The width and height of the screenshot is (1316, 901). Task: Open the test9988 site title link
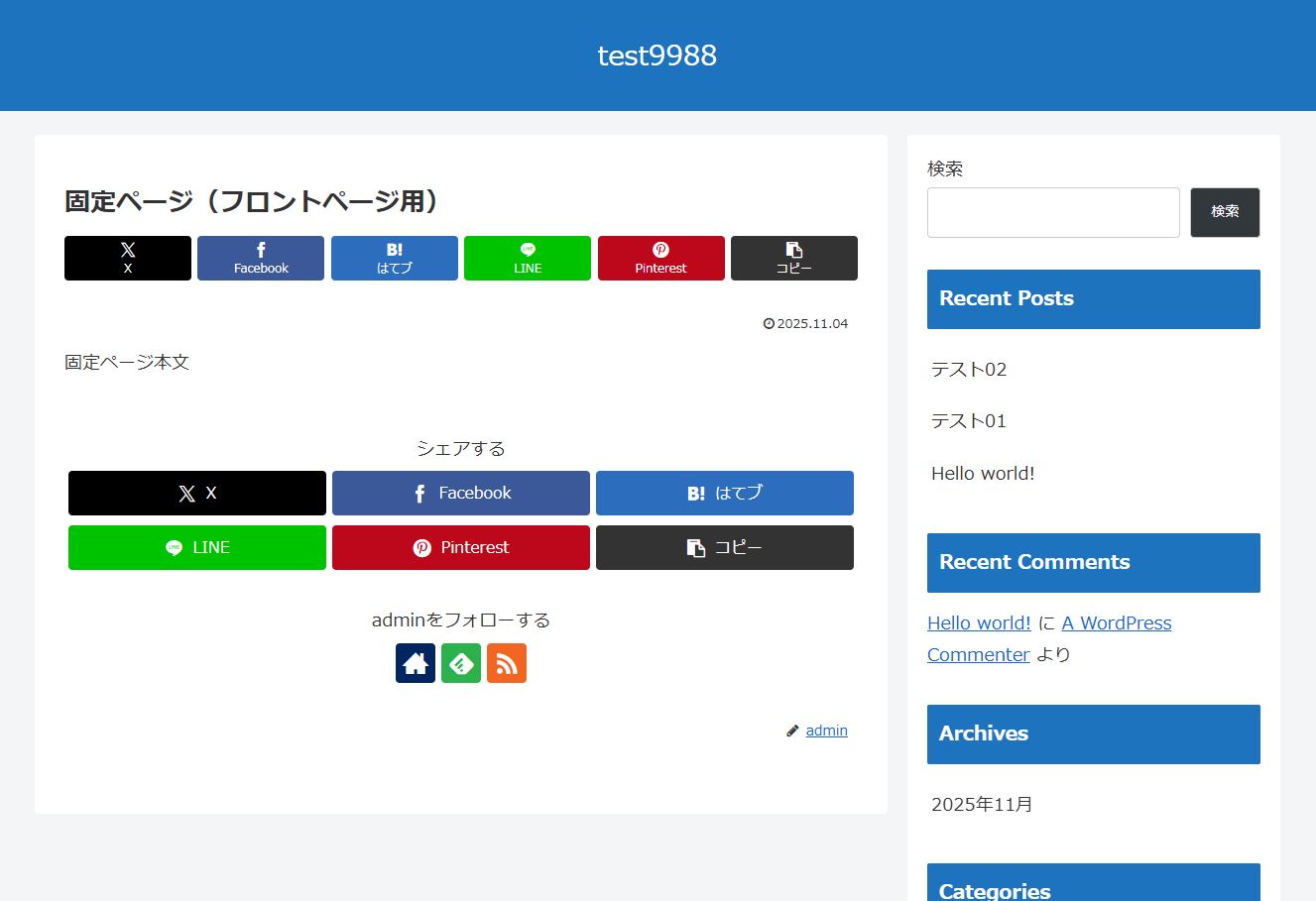click(x=657, y=56)
